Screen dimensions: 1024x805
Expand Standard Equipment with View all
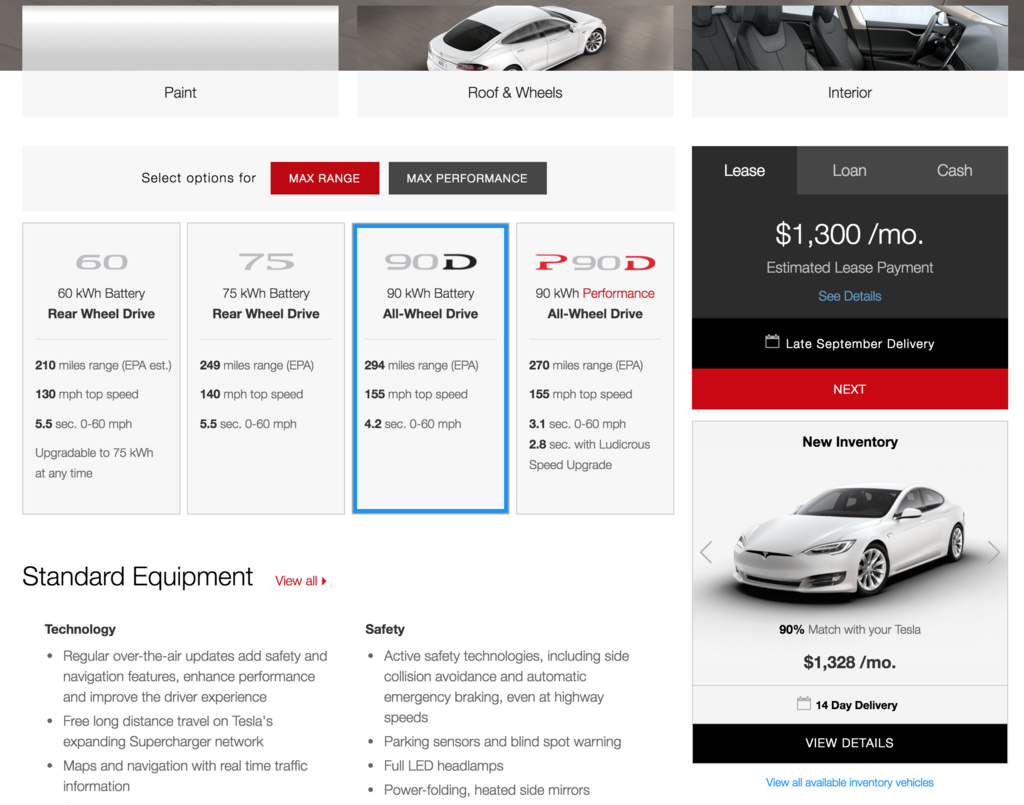pos(298,581)
